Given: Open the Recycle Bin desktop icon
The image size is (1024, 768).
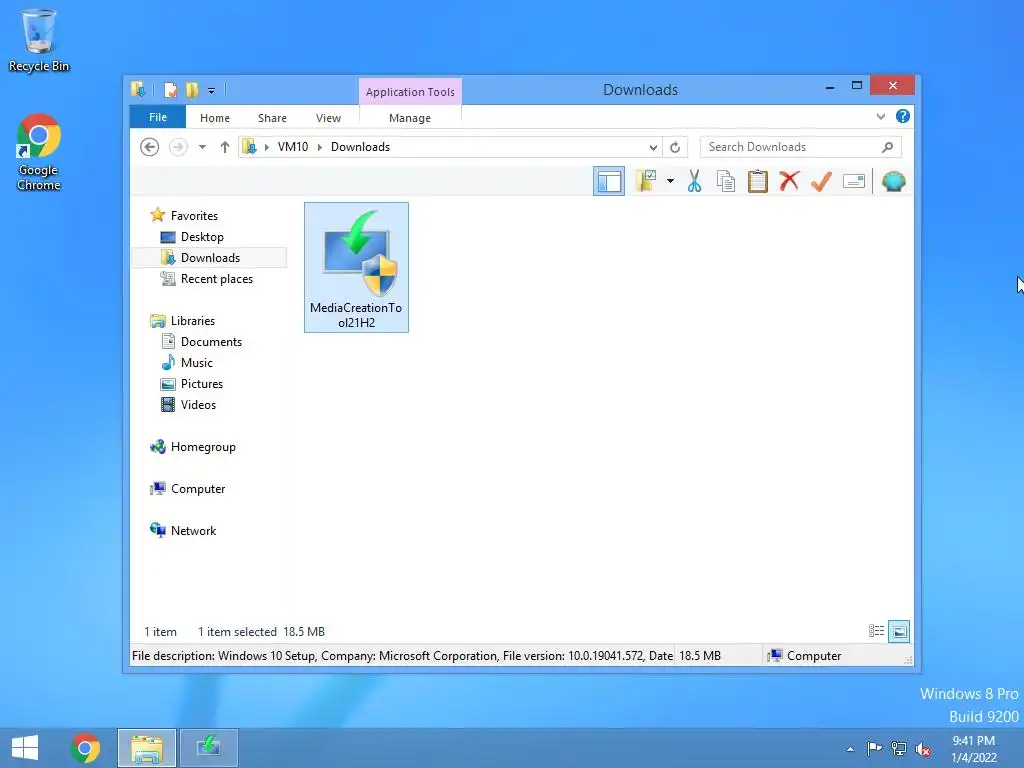Looking at the screenshot, I should pyautogui.click(x=39, y=40).
